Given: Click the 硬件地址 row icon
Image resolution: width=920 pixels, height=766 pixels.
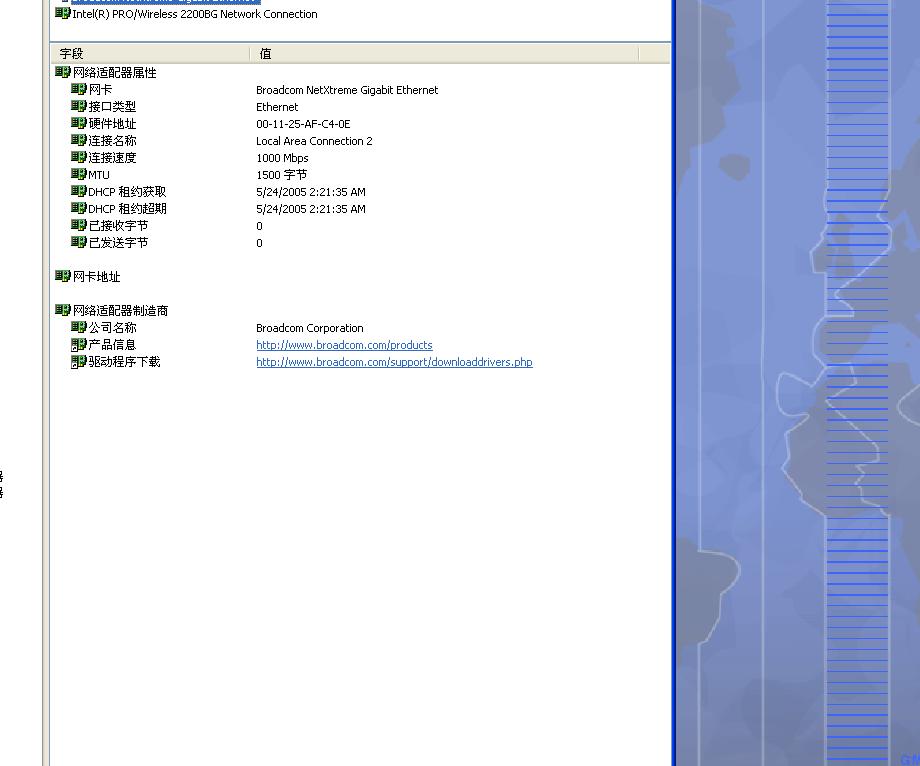Looking at the screenshot, I should tap(79, 124).
